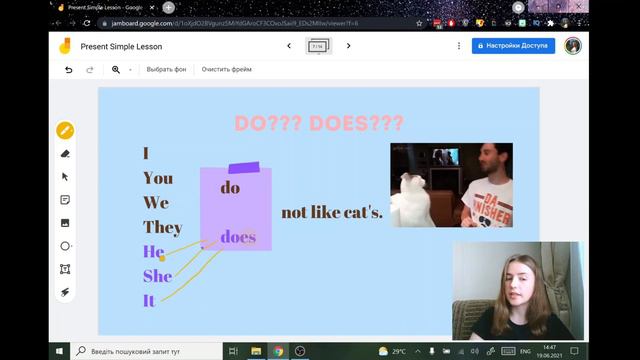Go to next frame
The width and height of the screenshot is (640, 360).
point(348,46)
